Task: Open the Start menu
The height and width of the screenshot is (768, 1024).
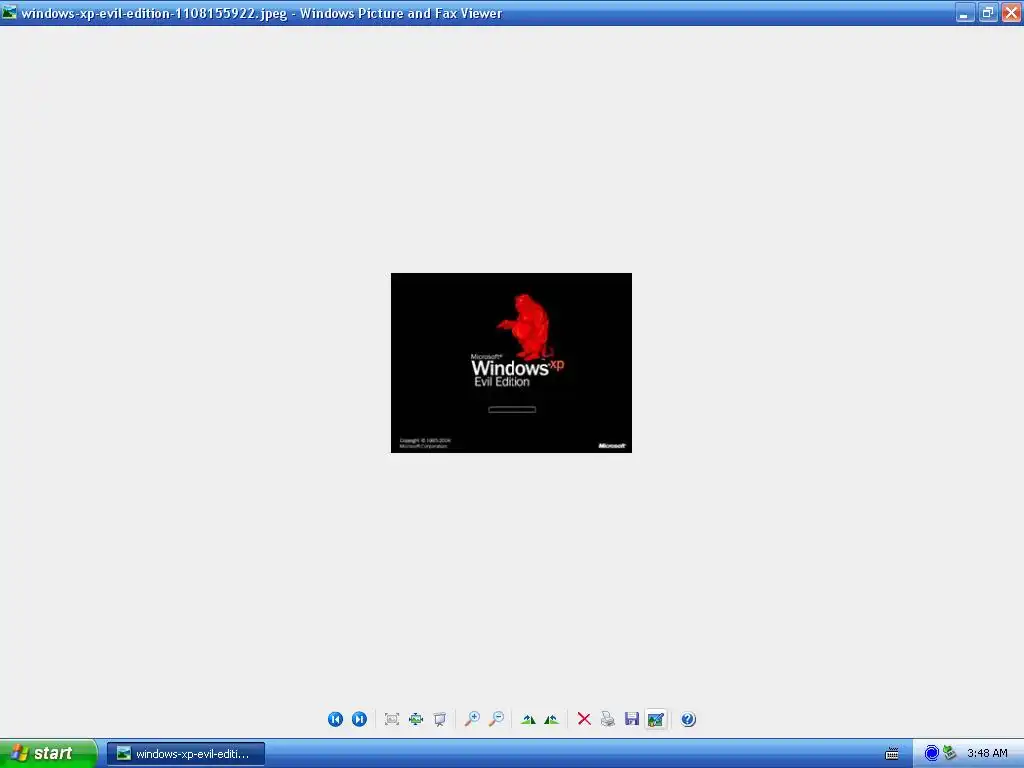Action: (x=48, y=753)
